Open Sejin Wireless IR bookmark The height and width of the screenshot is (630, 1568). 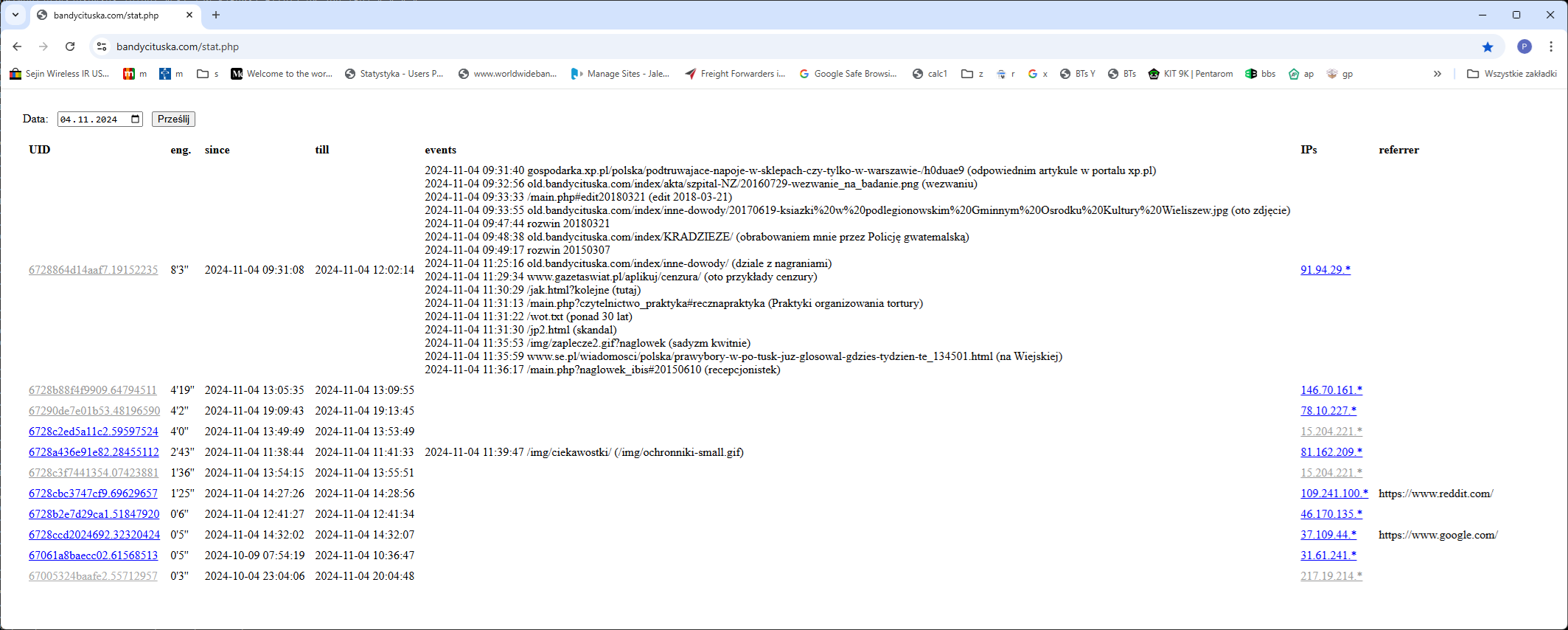60,74
